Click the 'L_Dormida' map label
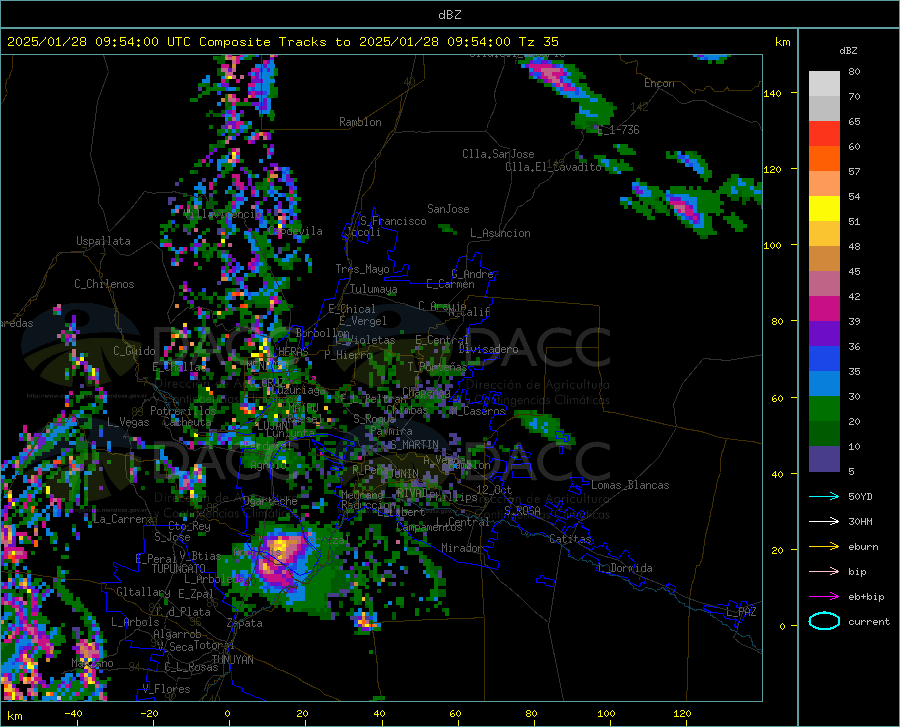Viewport: 900px width, 727px height. [624, 568]
